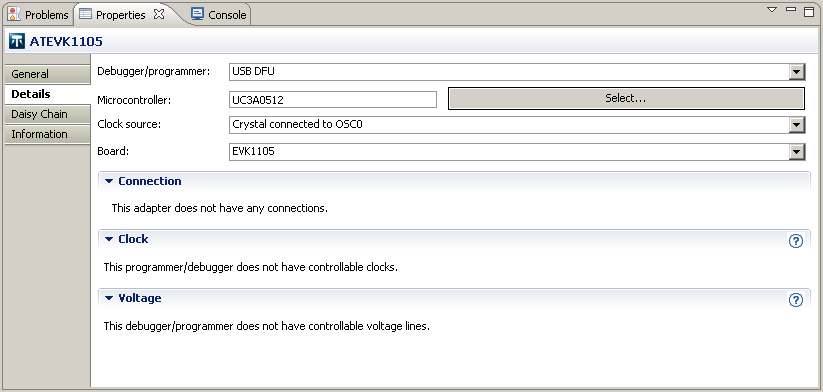
Task: Select the General side tab
Action: tap(47, 74)
